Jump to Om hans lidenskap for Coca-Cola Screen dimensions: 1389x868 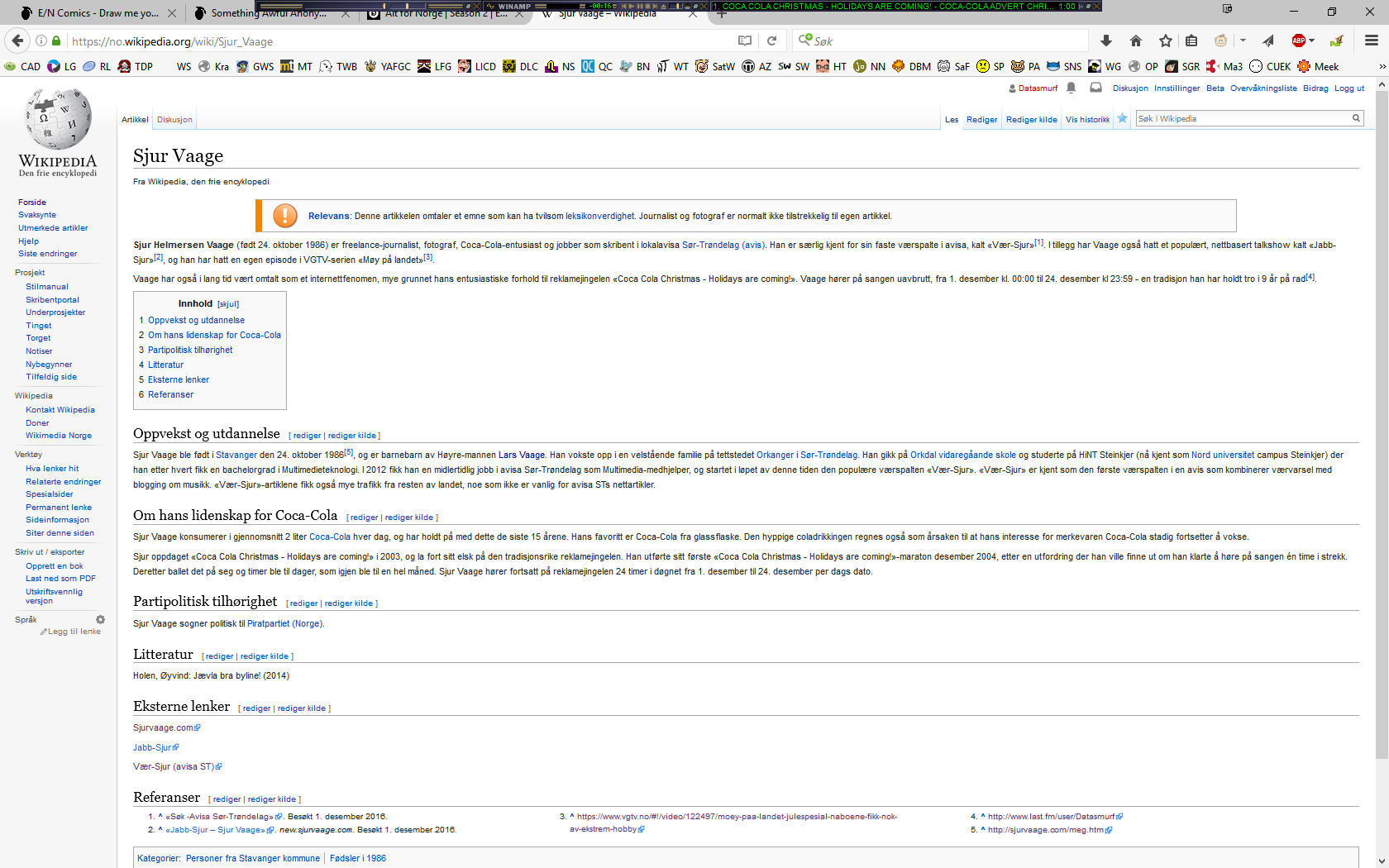pos(214,335)
